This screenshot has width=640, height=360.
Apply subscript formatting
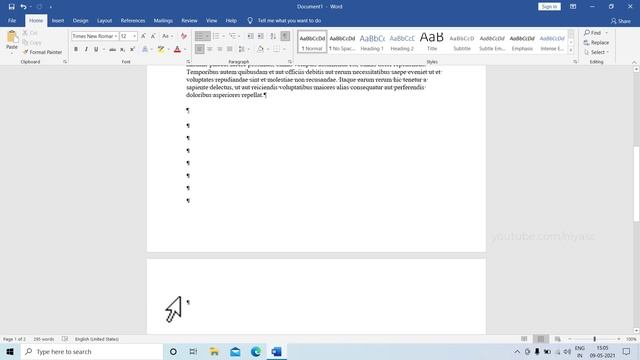pos(122,49)
